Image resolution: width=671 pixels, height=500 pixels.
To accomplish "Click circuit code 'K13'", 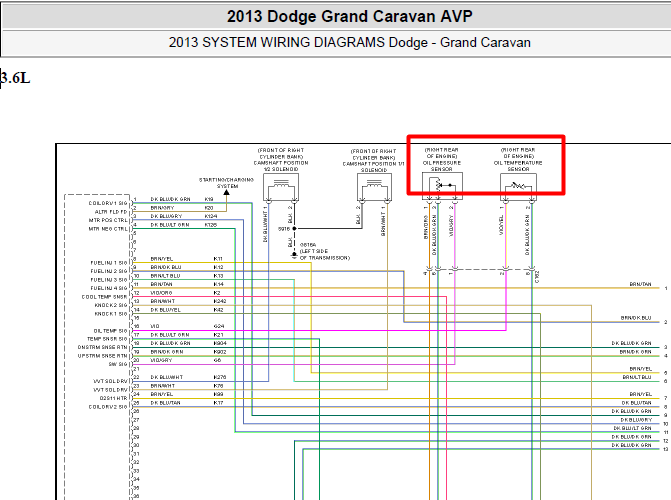I will pyautogui.click(x=218, y=276).
